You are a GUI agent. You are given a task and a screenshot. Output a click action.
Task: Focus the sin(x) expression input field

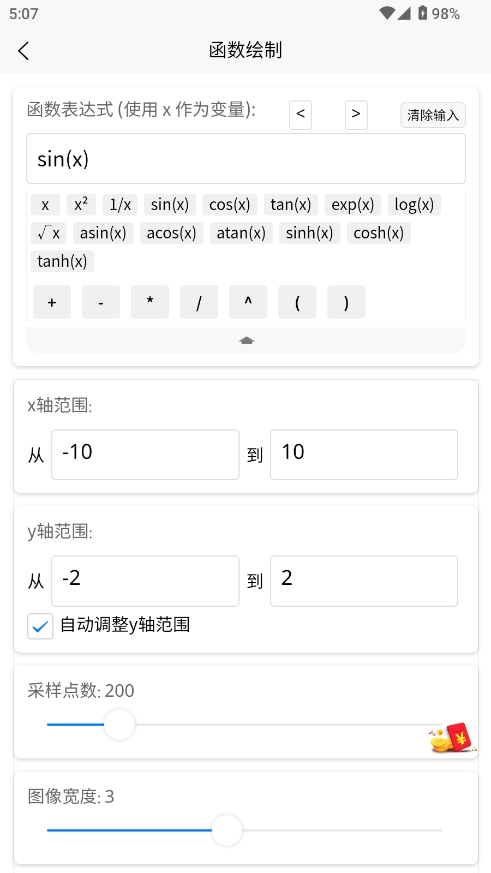[x=246, y=159]
